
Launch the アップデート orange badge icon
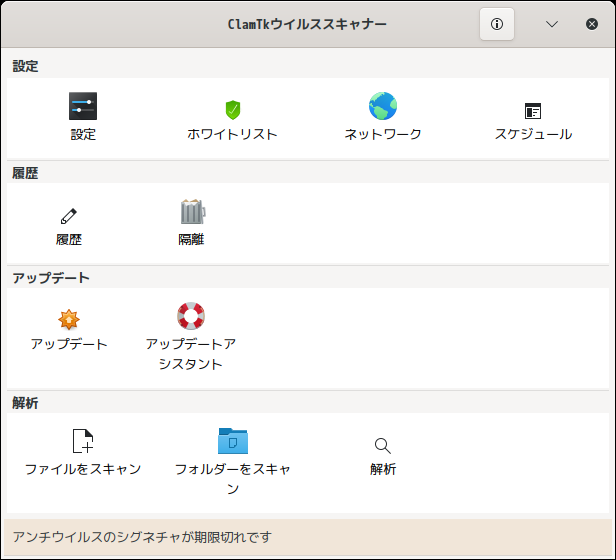coord(69,319)
